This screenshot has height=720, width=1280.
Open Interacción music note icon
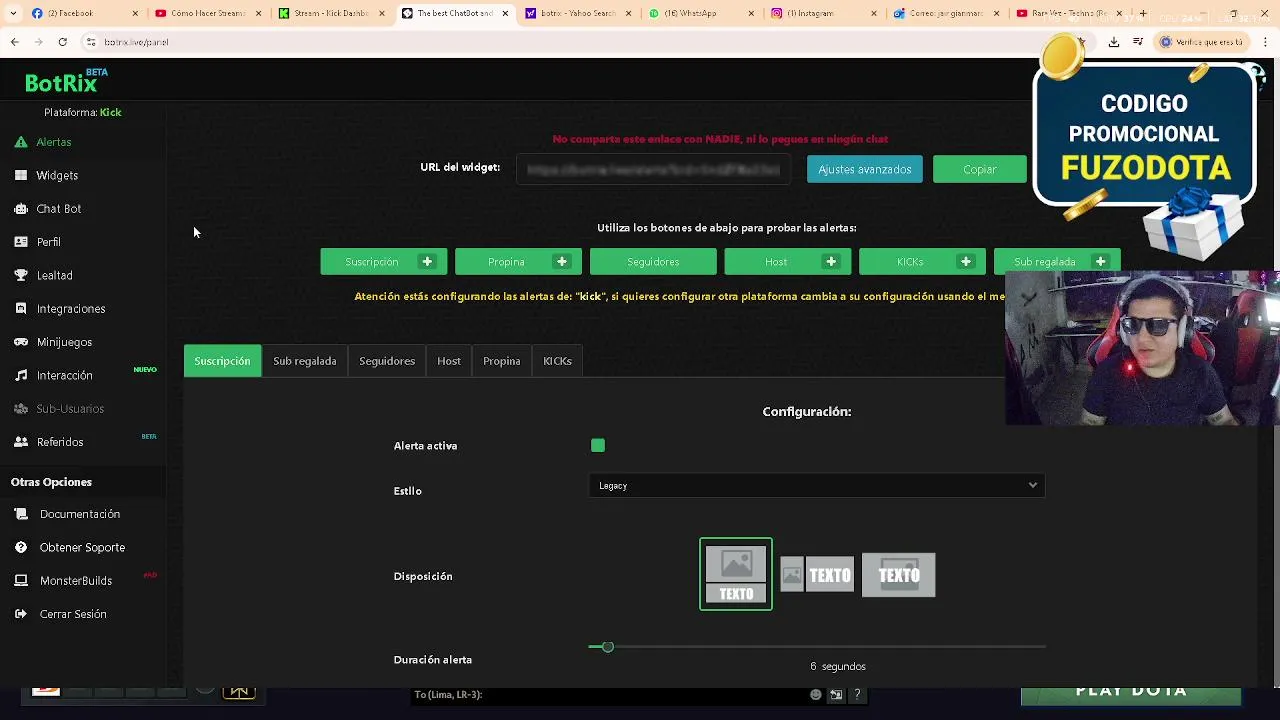point(21,375)
